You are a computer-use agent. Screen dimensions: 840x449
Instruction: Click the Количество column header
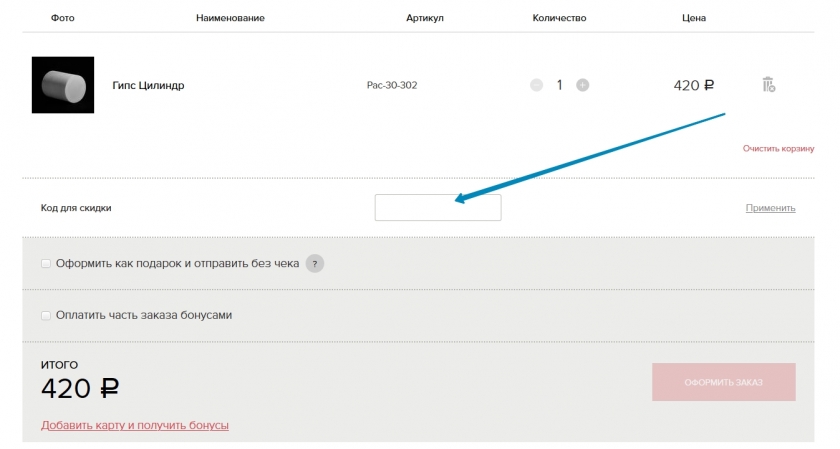[559, 18]
